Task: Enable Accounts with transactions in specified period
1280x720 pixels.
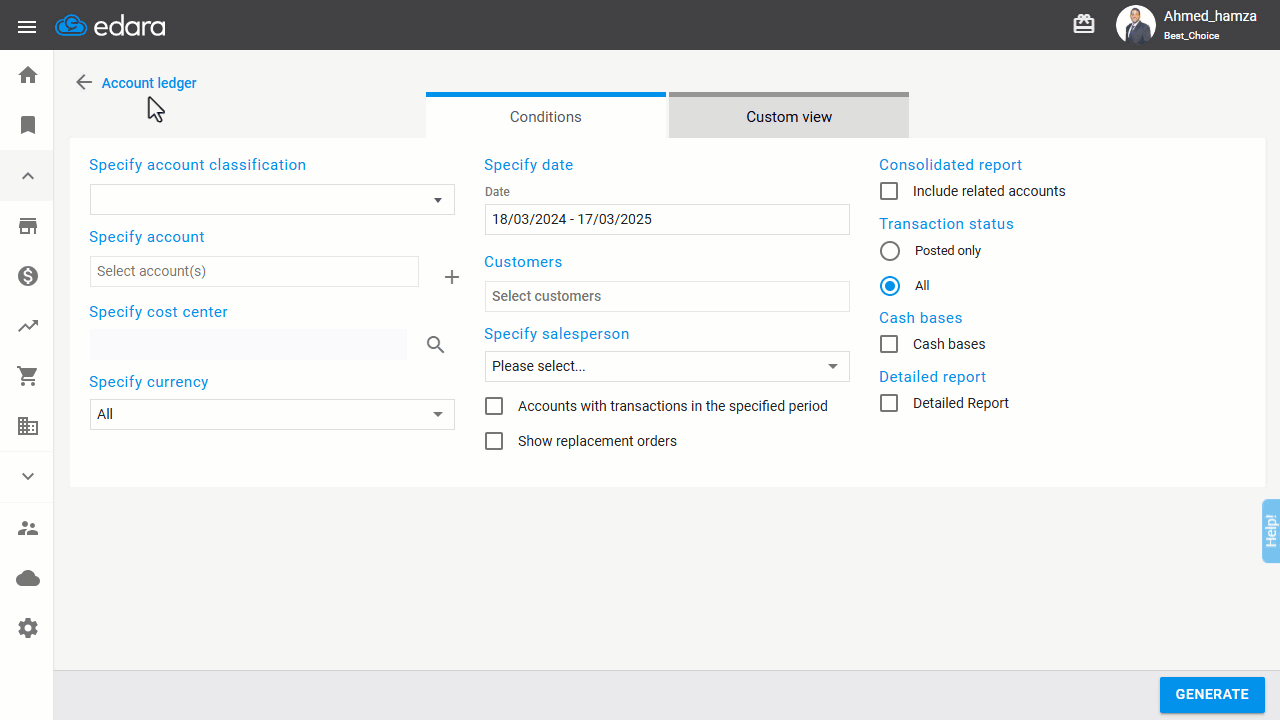Action: pyautogui.click(x=494, y=406)
